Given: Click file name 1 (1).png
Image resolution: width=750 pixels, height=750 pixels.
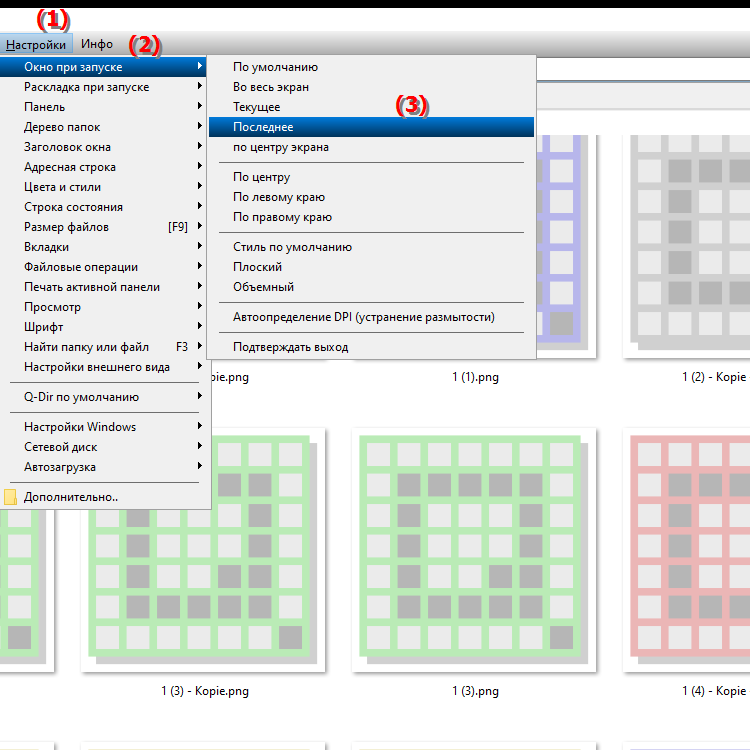Looking at the screenshot, I should coord(475,377).
